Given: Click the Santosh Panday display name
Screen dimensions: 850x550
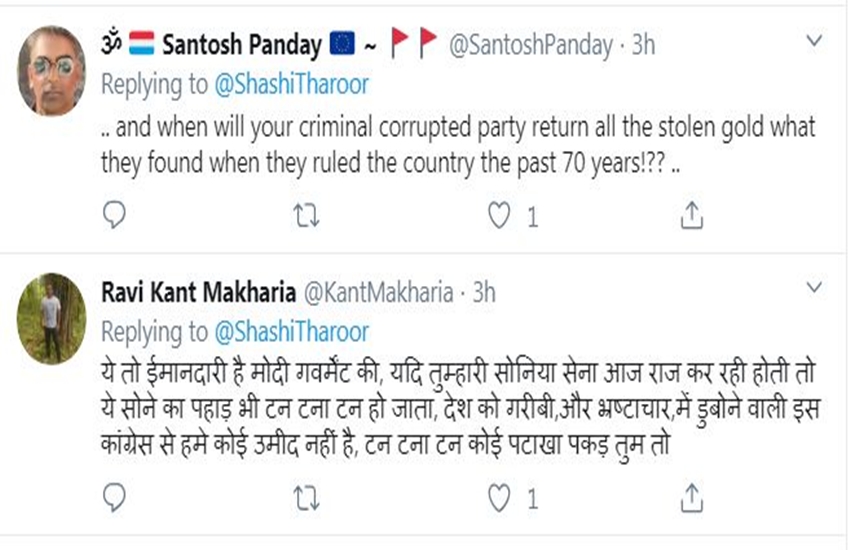Looking at the screenshot, I should [x=241, y=45].
